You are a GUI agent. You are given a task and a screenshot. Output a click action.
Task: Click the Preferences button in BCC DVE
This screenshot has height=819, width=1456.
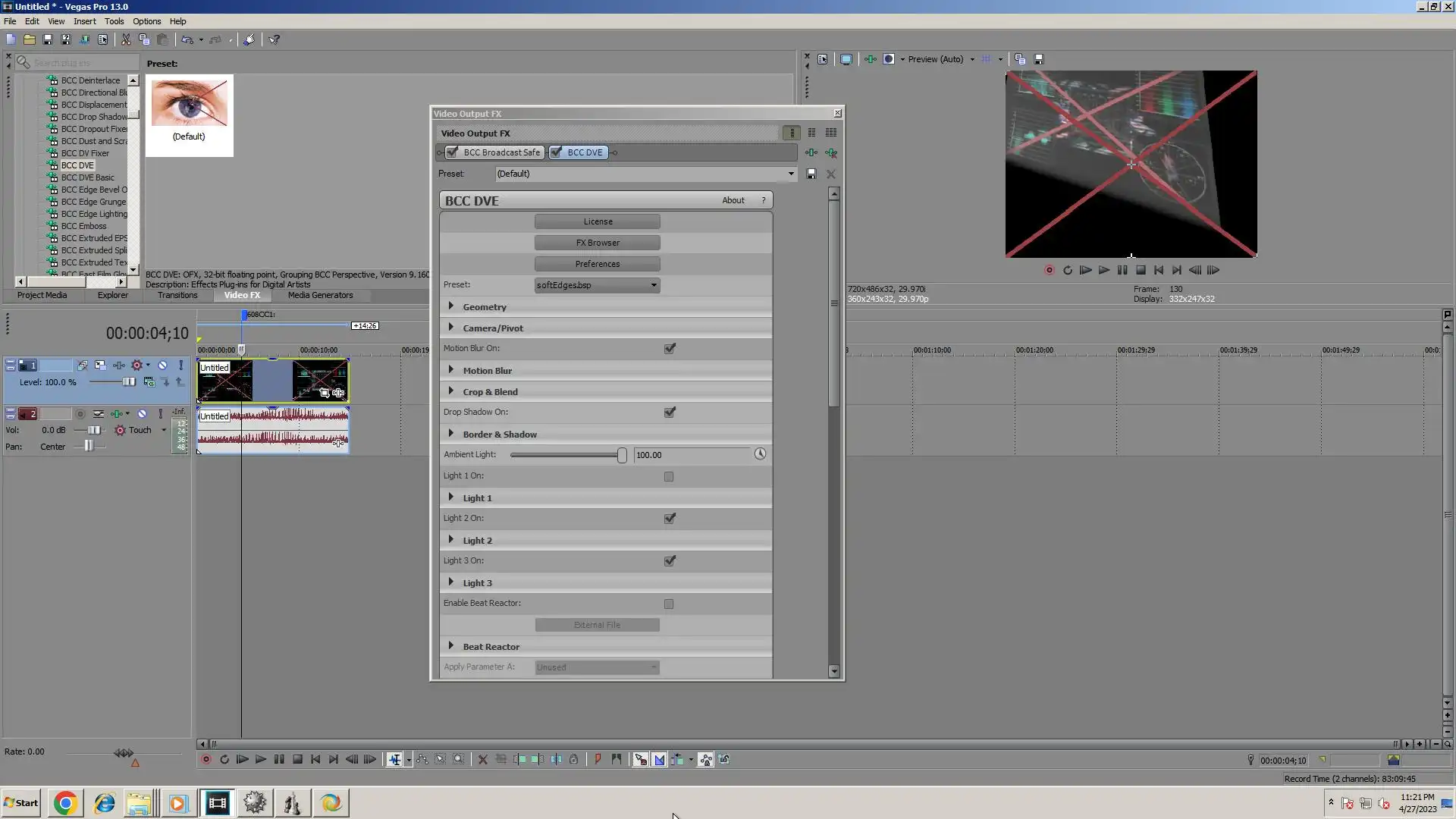click(597, 264)
